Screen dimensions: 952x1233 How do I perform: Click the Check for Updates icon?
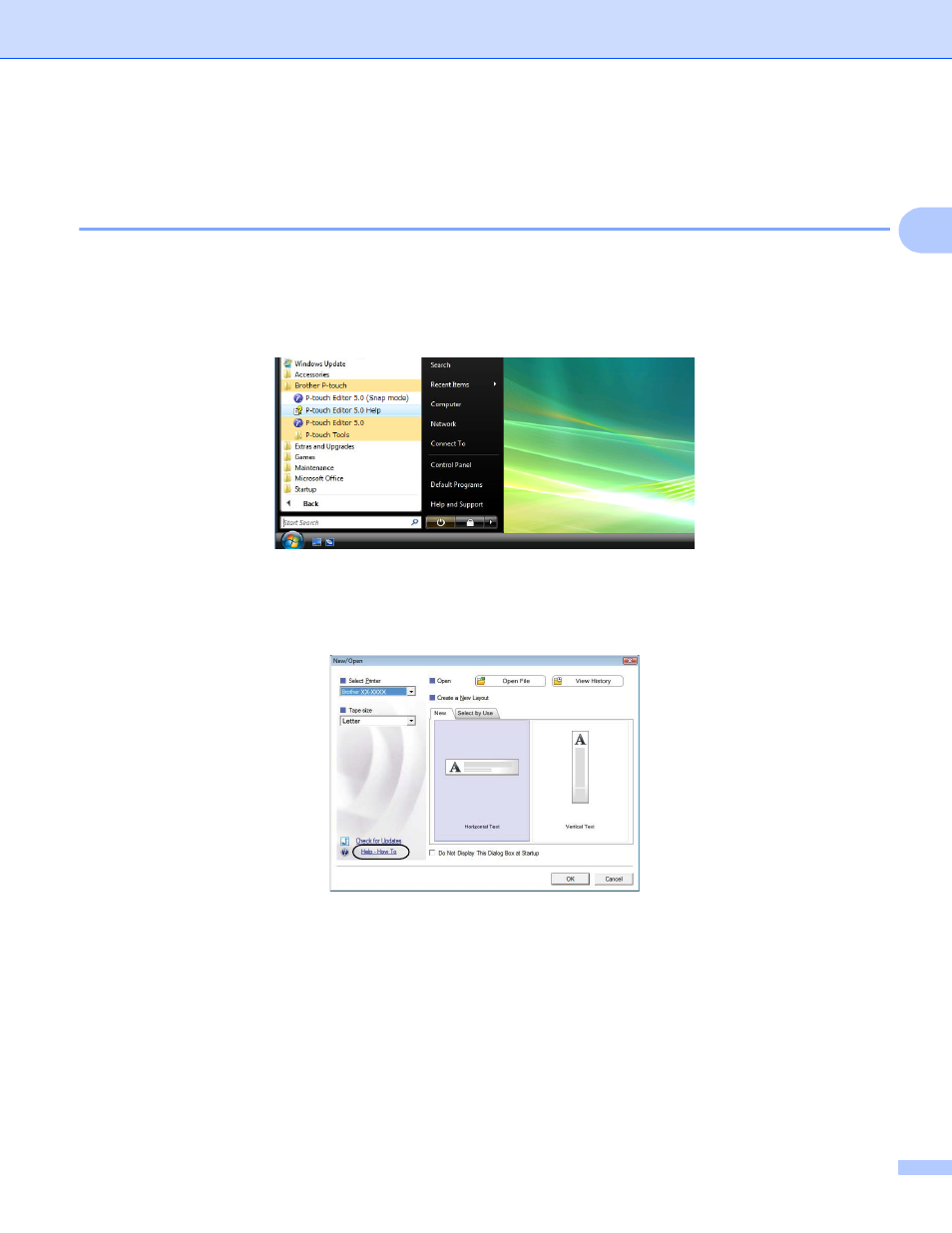(x=344, y=842)
